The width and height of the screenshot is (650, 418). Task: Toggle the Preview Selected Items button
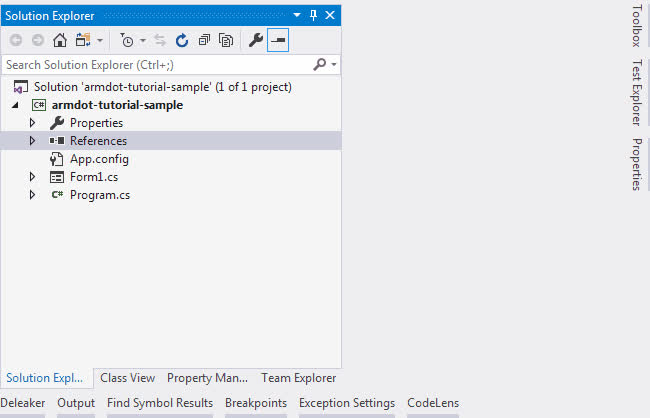(x=278, y=40)
